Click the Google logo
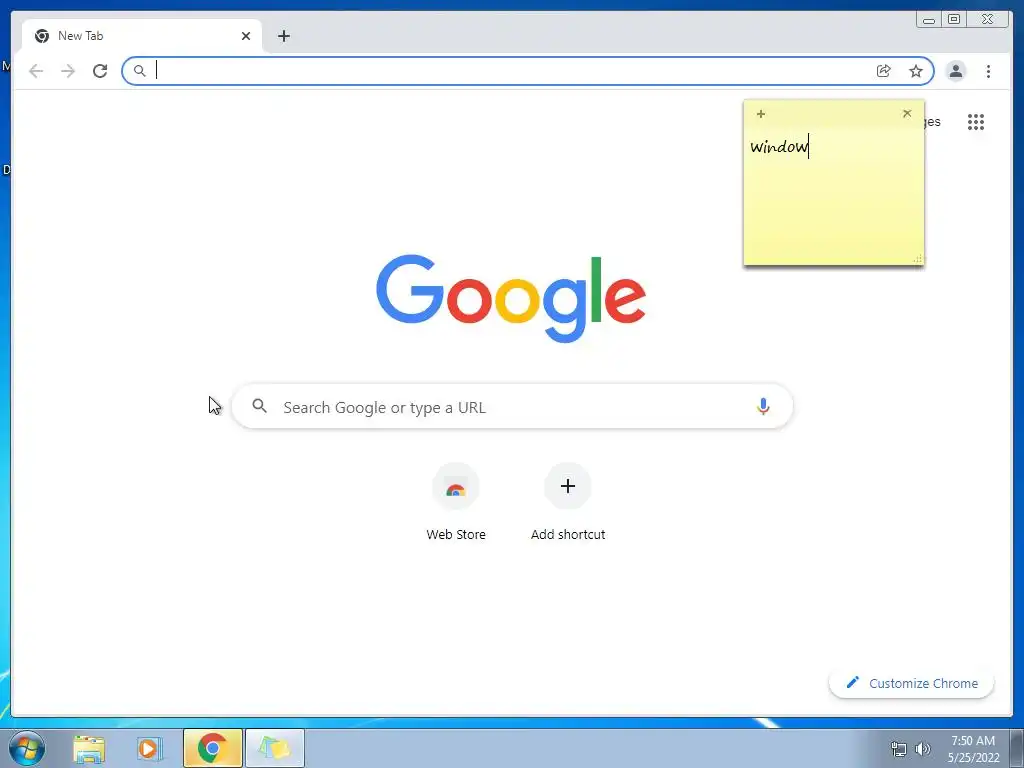1024x768 pixels. click(511, 298)
